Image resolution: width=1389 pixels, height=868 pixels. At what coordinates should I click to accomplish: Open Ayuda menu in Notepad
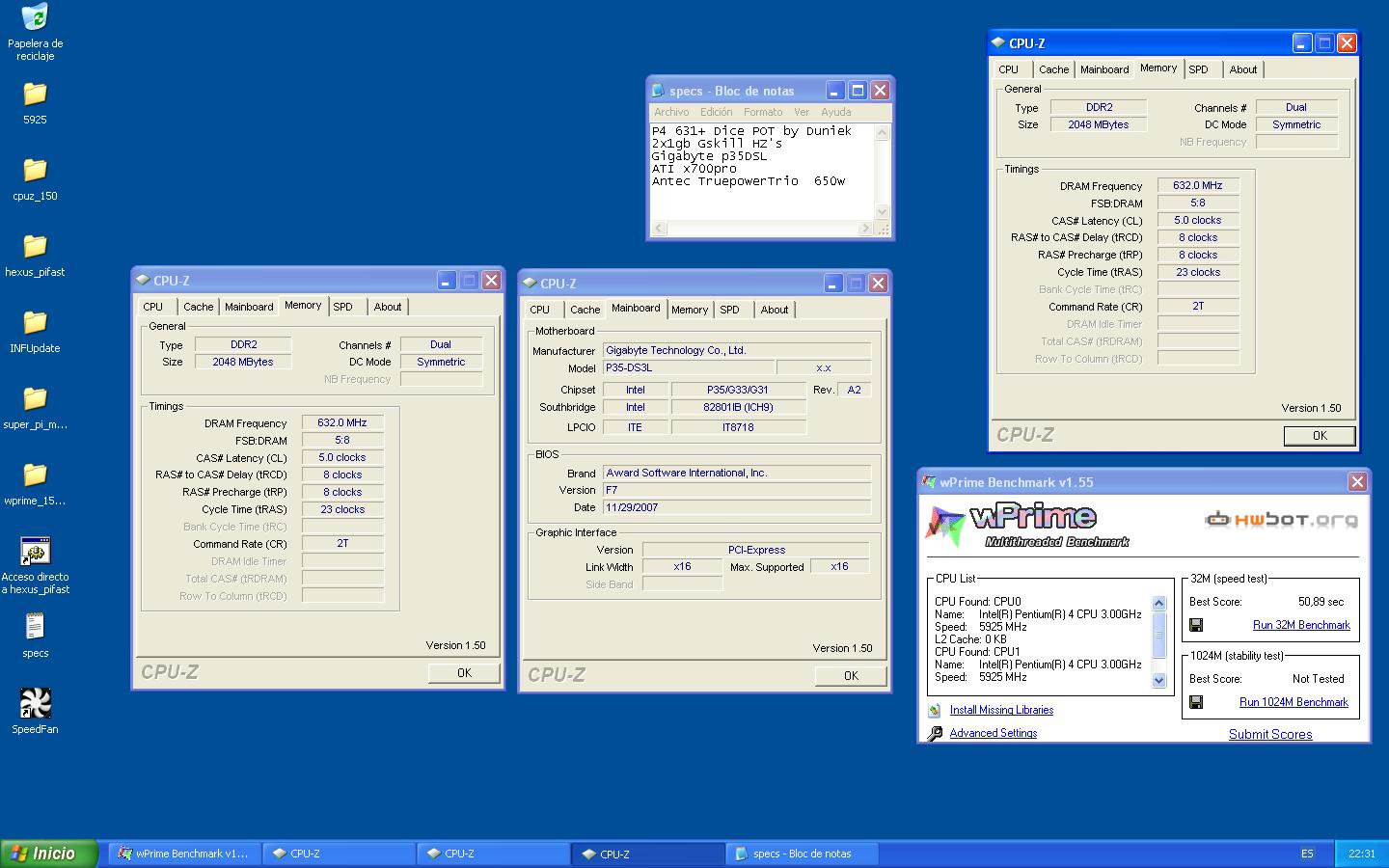(835, 112)
